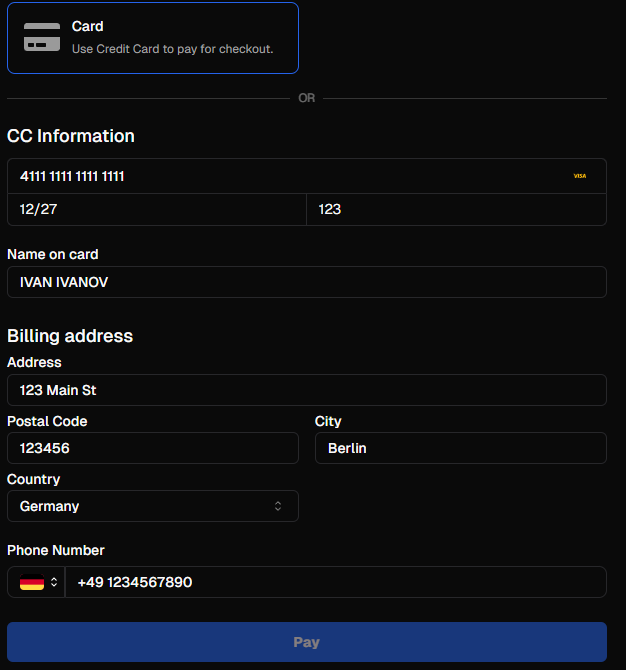The height and width of the screenshot is (670, 626).
Task: Select the Postal Code field with 123456
Action: point(152,448)
